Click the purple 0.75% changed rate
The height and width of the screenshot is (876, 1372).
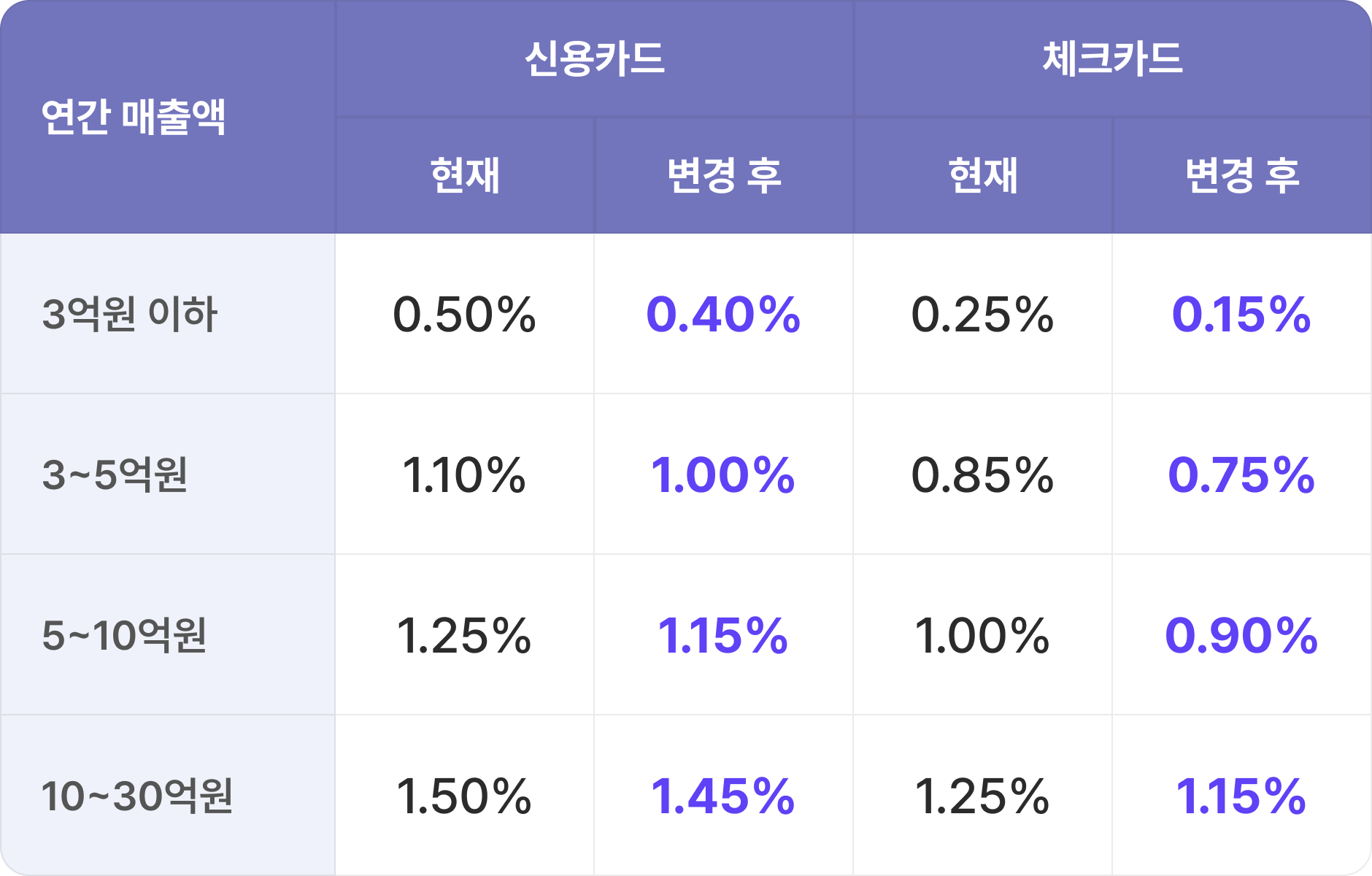tap(1241, 475)
